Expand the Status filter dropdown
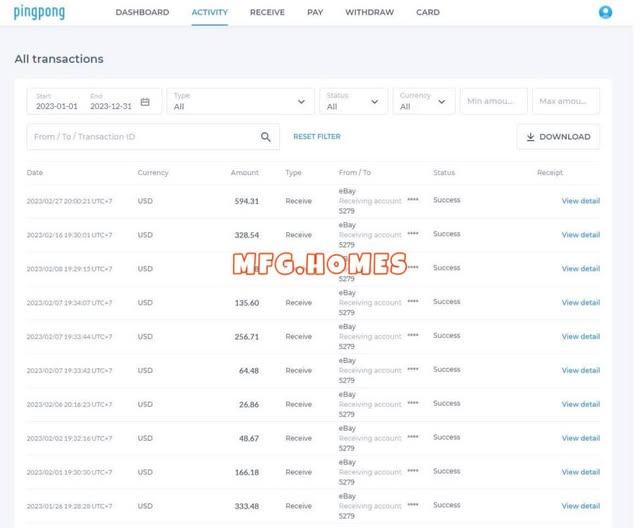The height and width of the screenshot is (528, 640). 353,101
